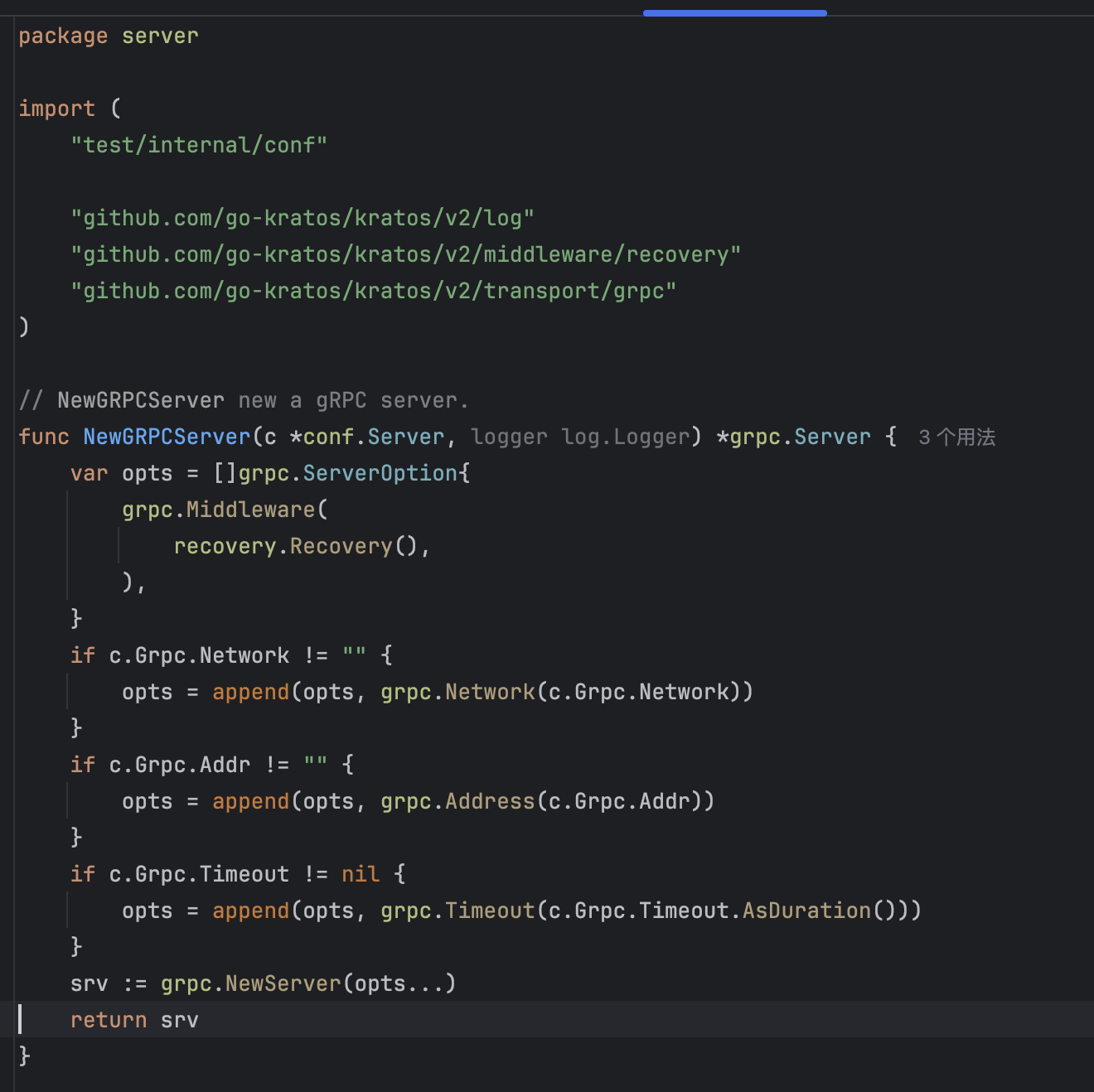Viewport: 1094px width, 1092px height.
Task: Click the "import" keyword
Action: (x=56, y=109)
